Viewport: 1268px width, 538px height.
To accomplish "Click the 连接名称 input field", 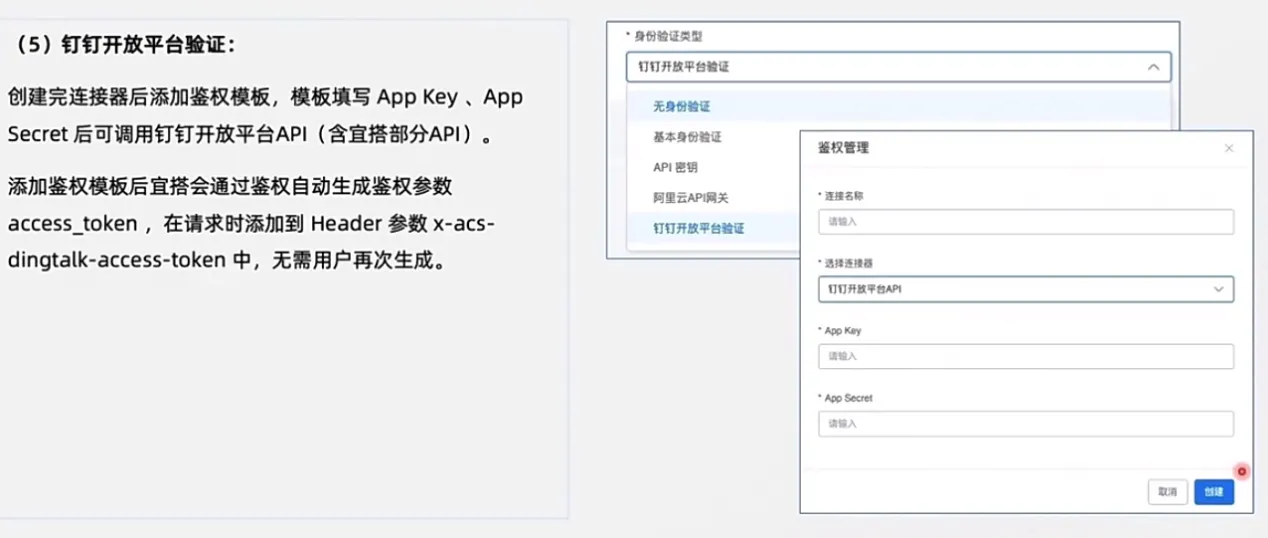I will click(1026, 221).
